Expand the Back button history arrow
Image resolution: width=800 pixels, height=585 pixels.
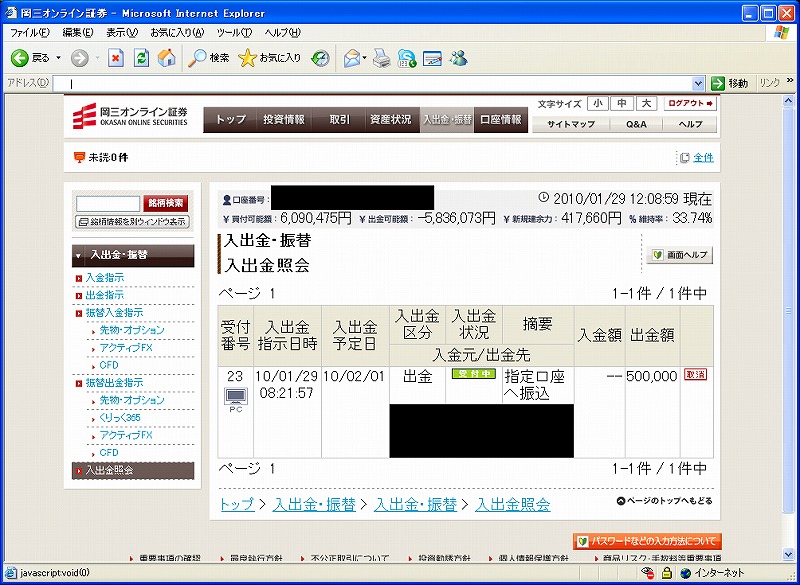pyautogui.click(x=58, y=58)
